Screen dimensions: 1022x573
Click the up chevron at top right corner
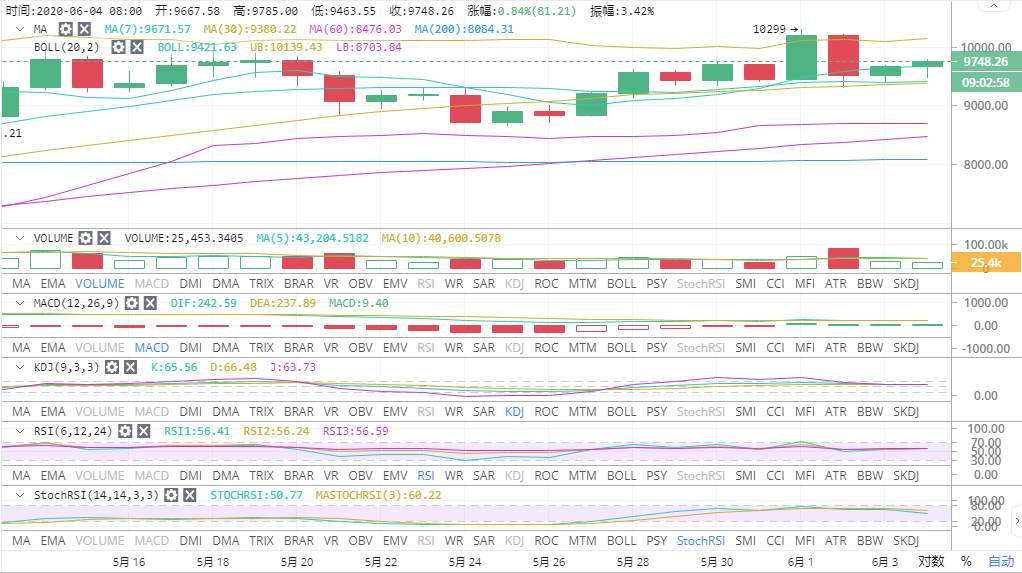994,6
